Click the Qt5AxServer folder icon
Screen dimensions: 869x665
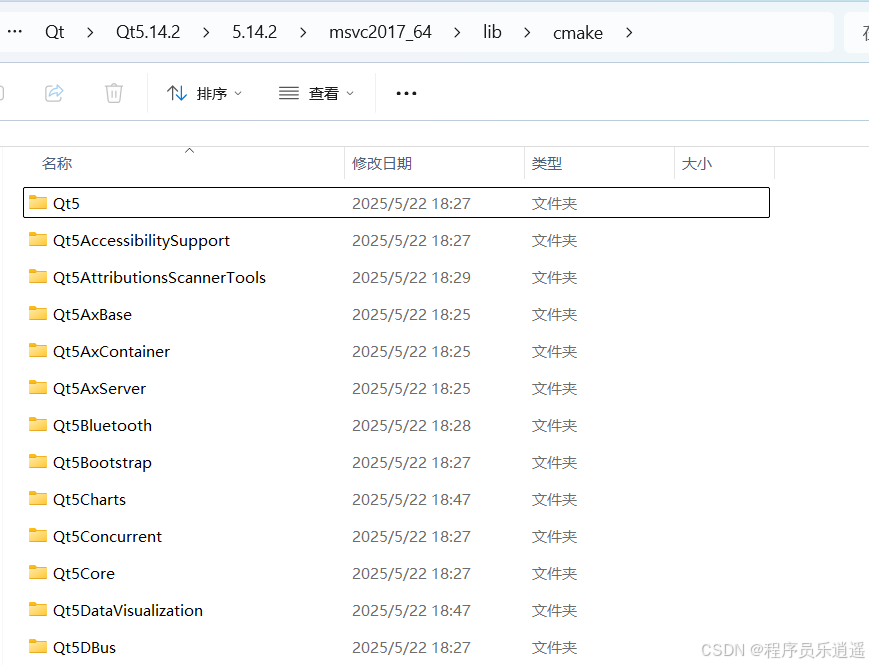click(38, 387)
